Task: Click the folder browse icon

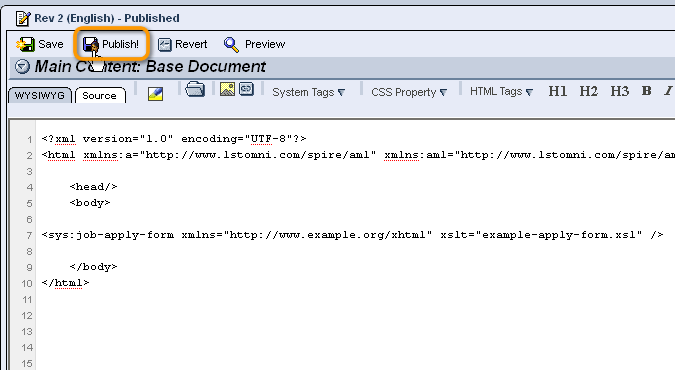Action: coord(195,89)
